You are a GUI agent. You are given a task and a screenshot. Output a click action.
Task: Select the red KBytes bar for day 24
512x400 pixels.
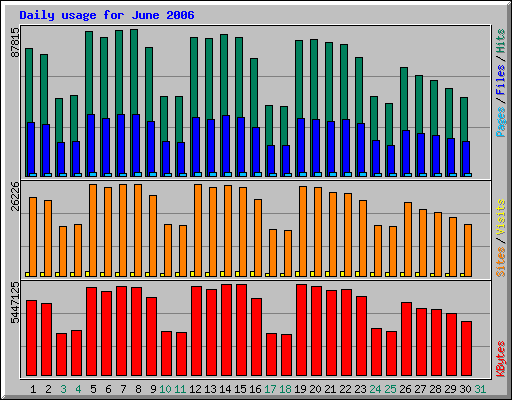tap(376, 352)
